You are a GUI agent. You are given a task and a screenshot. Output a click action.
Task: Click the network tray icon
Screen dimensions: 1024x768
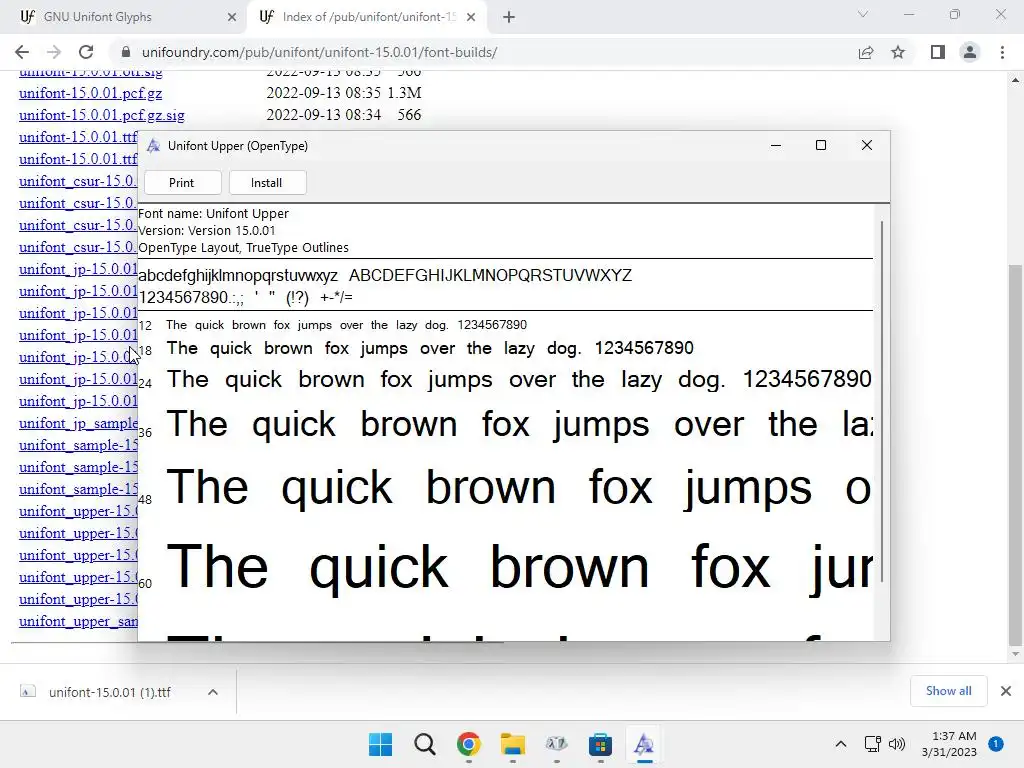[x=872, y=744]
